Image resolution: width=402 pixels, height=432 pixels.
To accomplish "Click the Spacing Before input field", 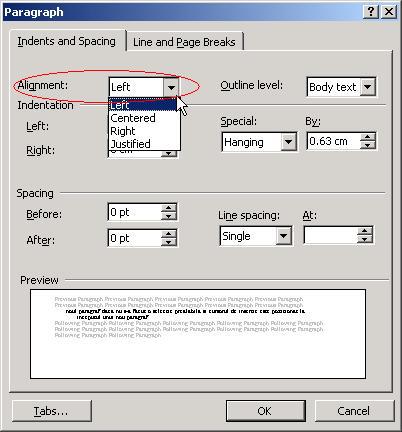I will [x=135, y=212].
